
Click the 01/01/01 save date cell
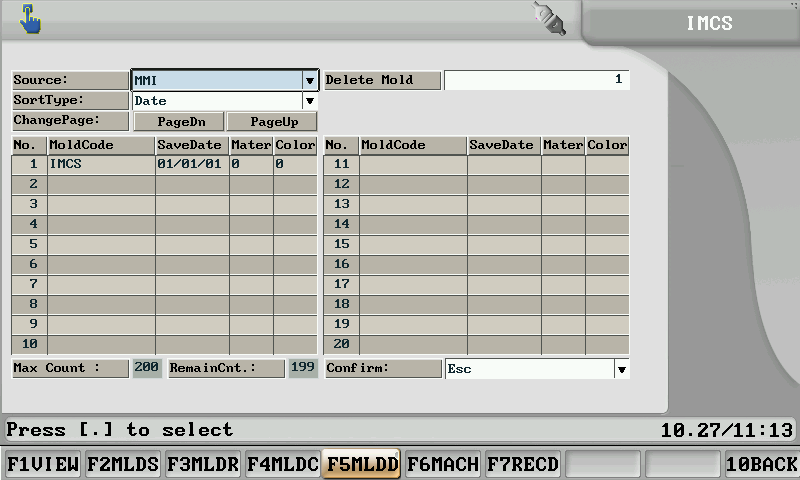point(192,164)
